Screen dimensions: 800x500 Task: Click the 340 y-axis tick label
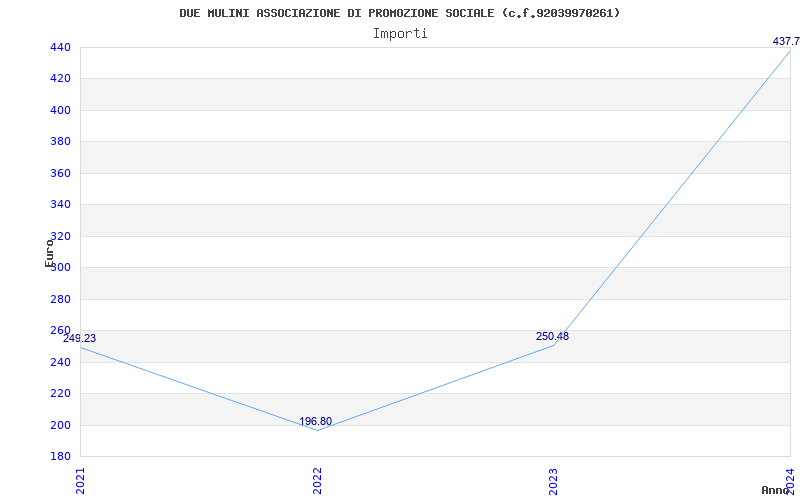click(x=60, y=205)
